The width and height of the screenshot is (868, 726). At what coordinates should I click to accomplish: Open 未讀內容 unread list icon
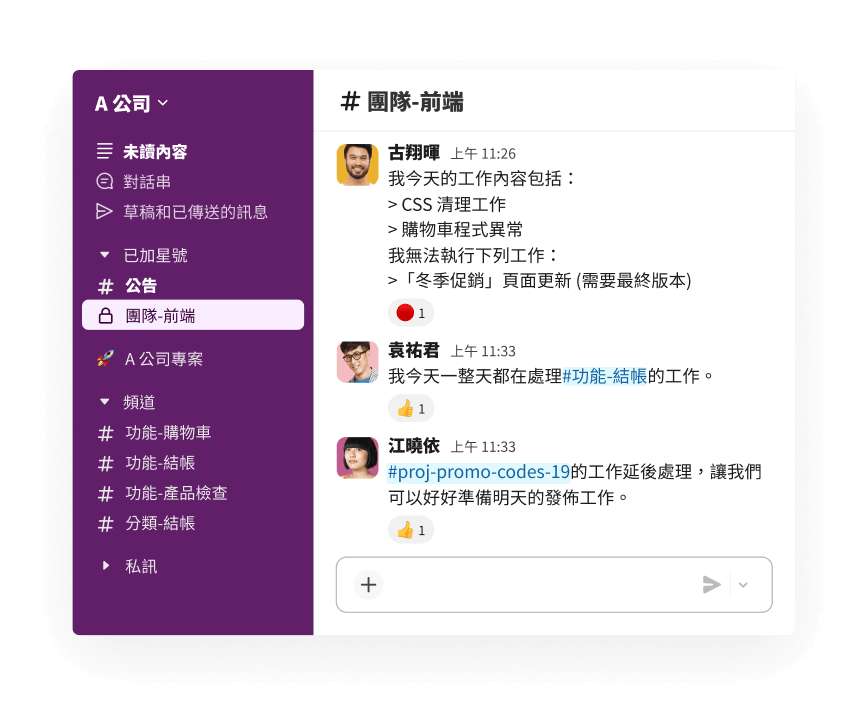[105, 151]
